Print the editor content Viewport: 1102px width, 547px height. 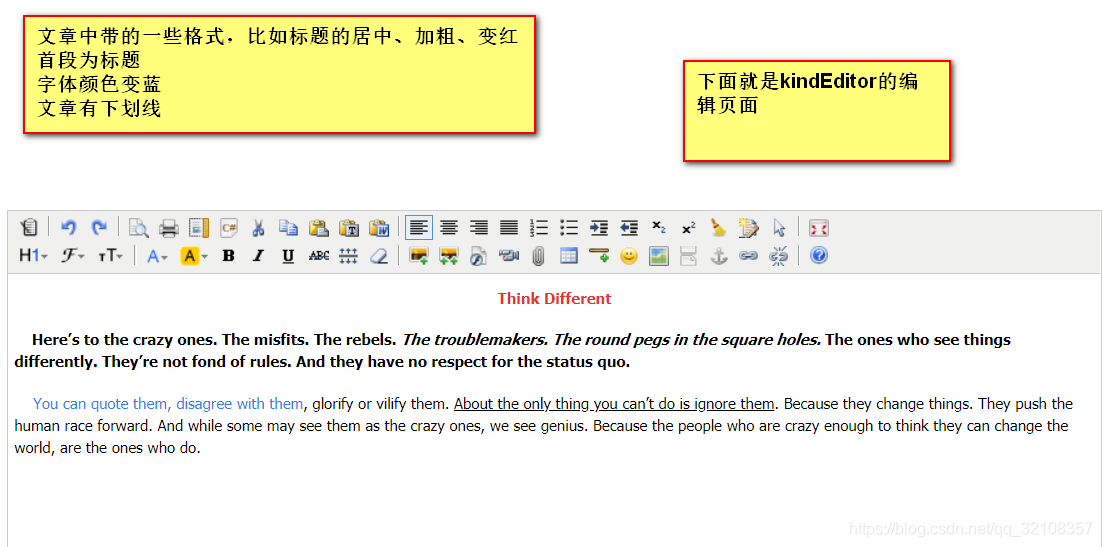click(x=169, y=228)
